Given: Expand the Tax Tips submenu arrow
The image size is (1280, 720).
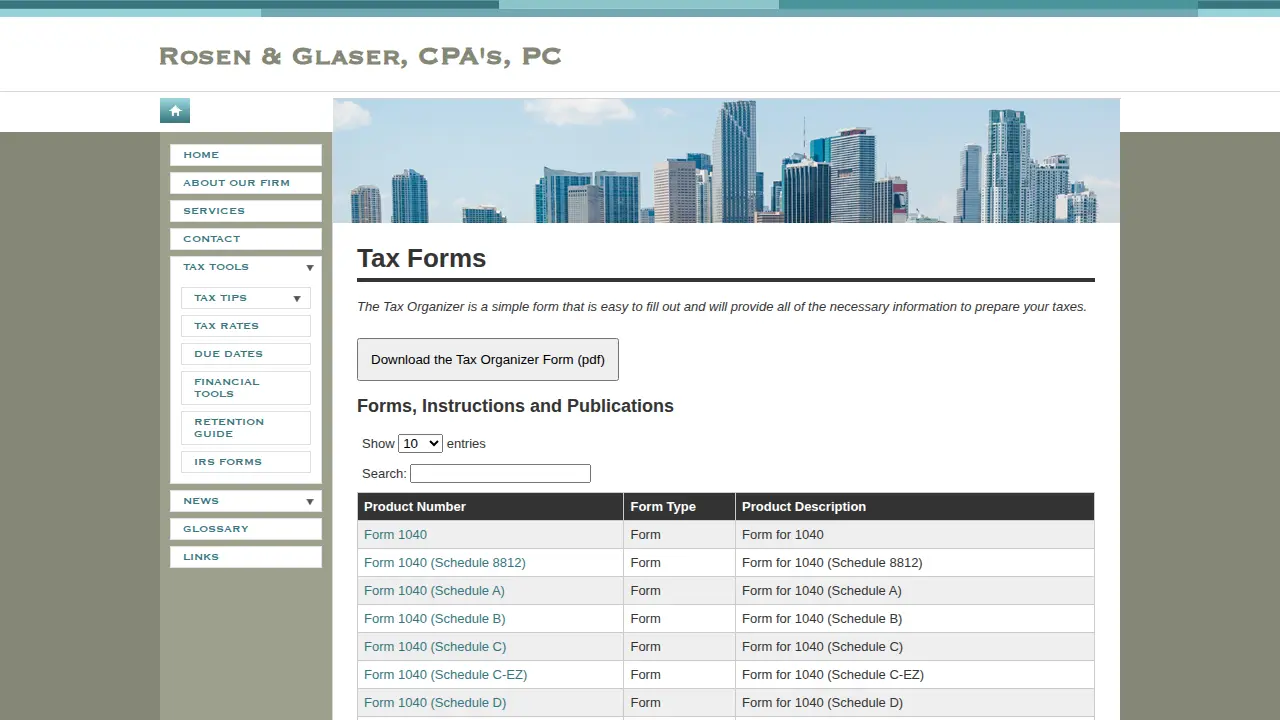Looking at the screenshot, I should click(x=297, y=299).
